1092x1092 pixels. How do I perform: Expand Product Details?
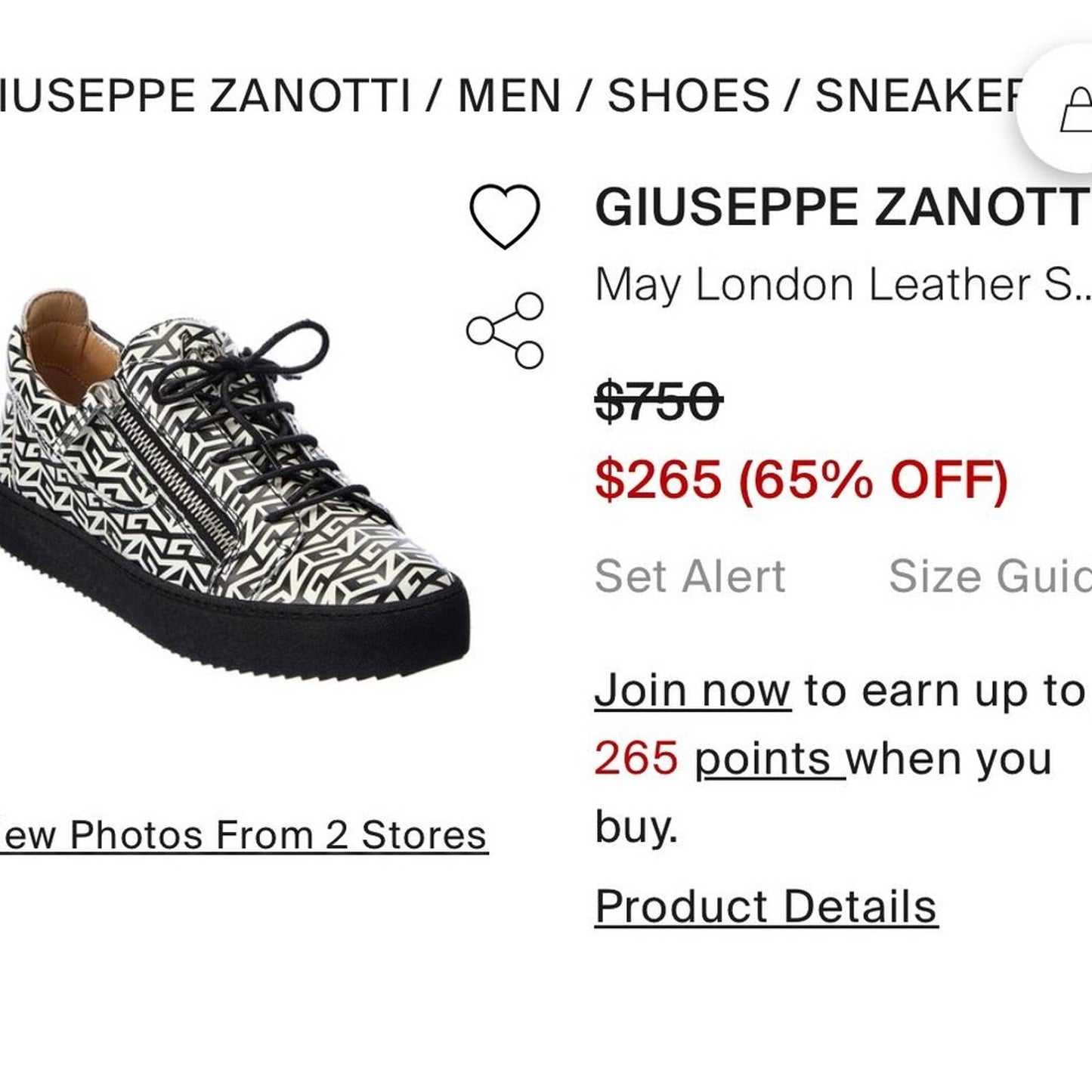766,906
